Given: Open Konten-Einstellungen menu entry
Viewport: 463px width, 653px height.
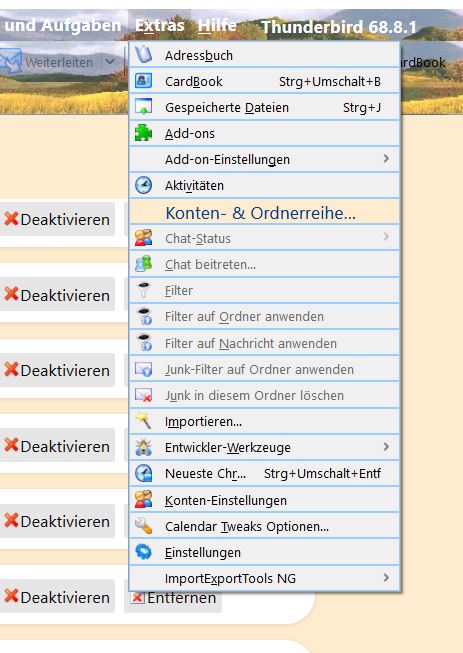Looking at the screenshot, I should tap(264, 500).
